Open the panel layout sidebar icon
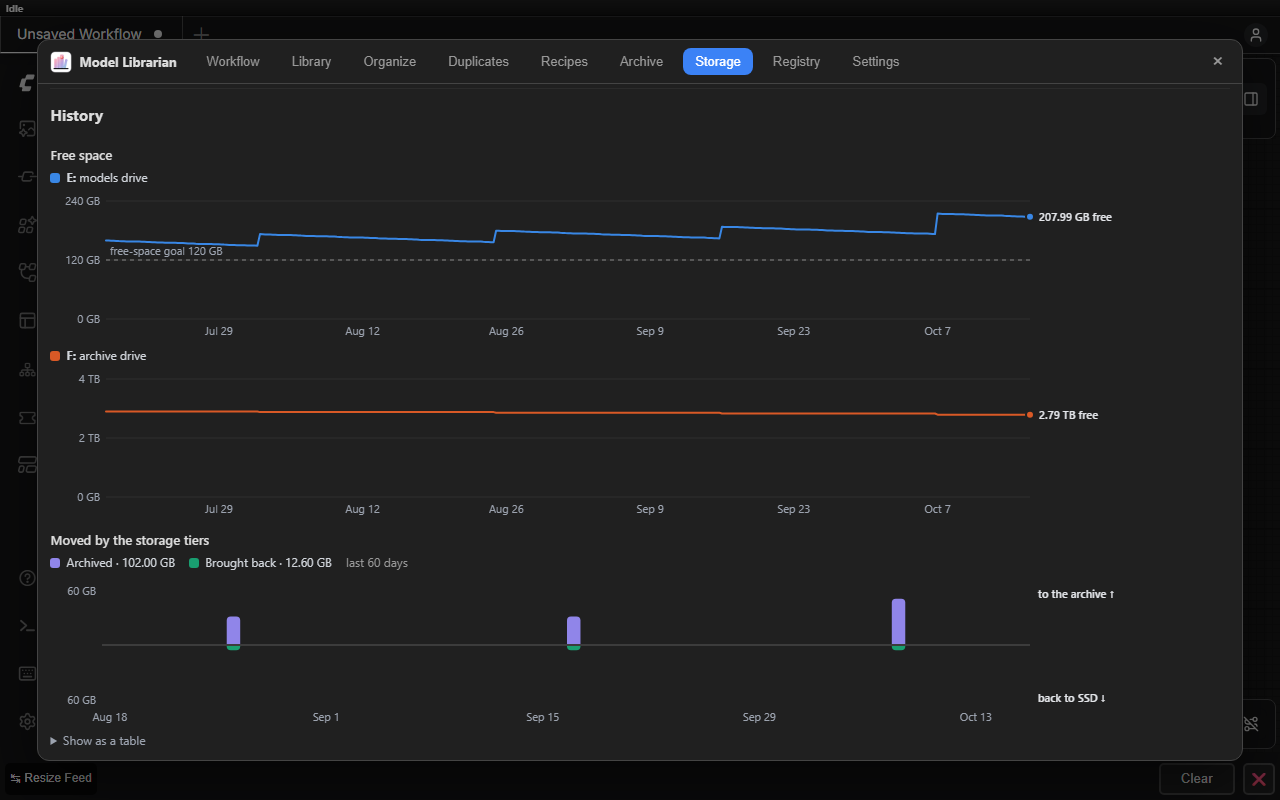 point(27,321)
